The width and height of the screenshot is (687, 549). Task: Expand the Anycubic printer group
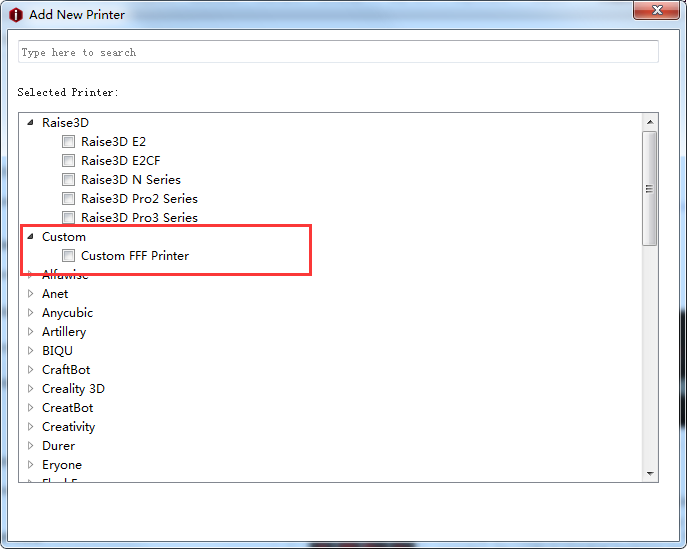point(30,312)
